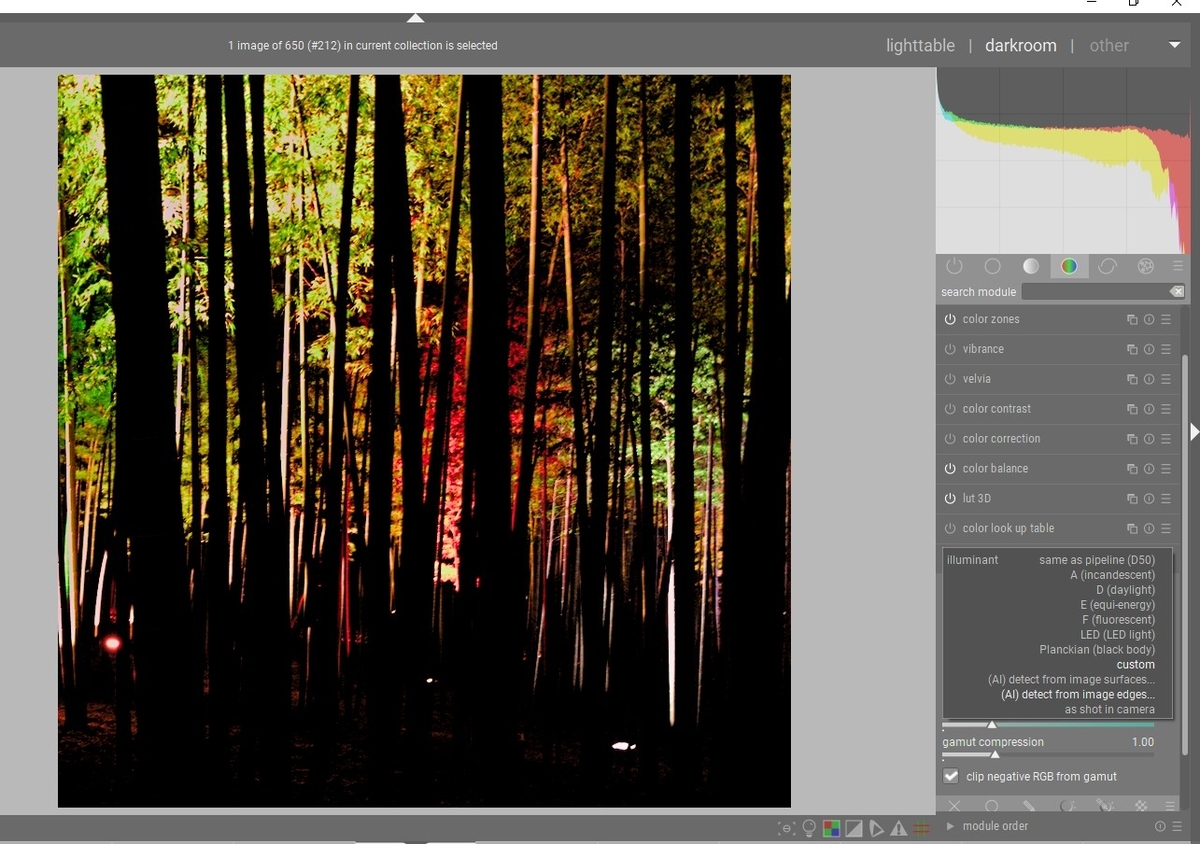Click the histogram display
Screen dimensions: 1200x844
click(x=1064, y=160)
